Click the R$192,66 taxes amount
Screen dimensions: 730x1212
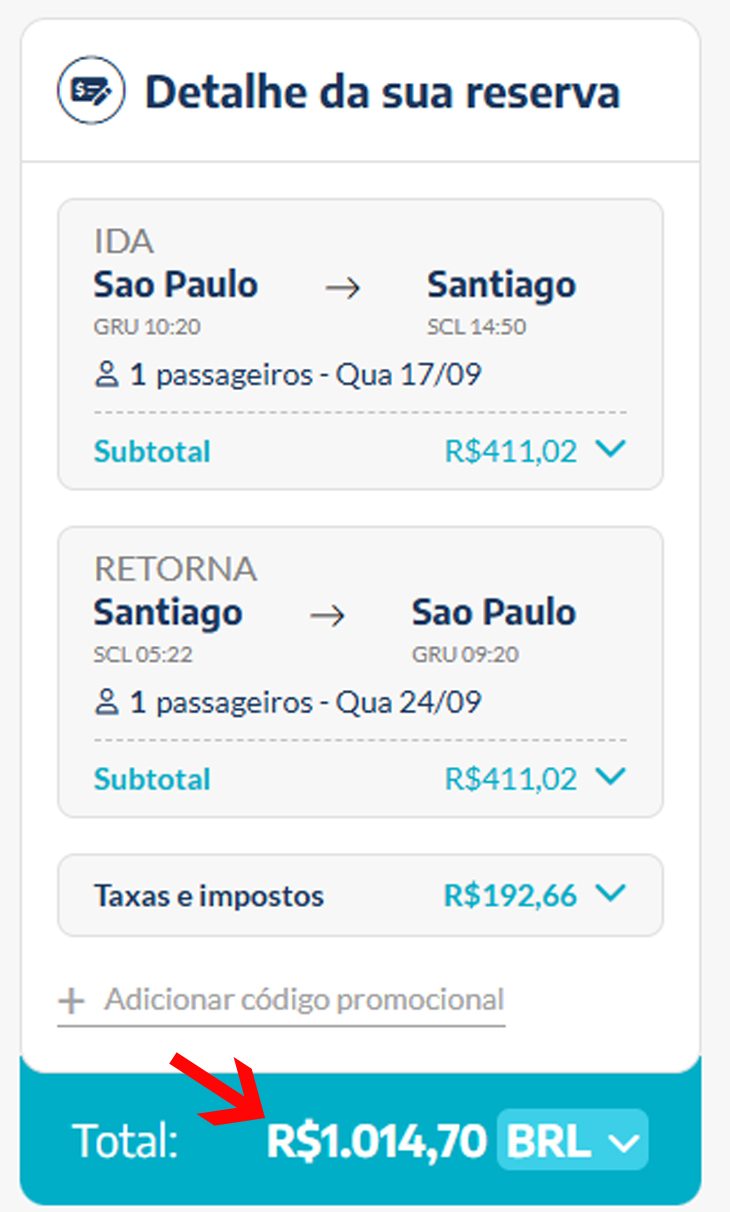[510, 896]
